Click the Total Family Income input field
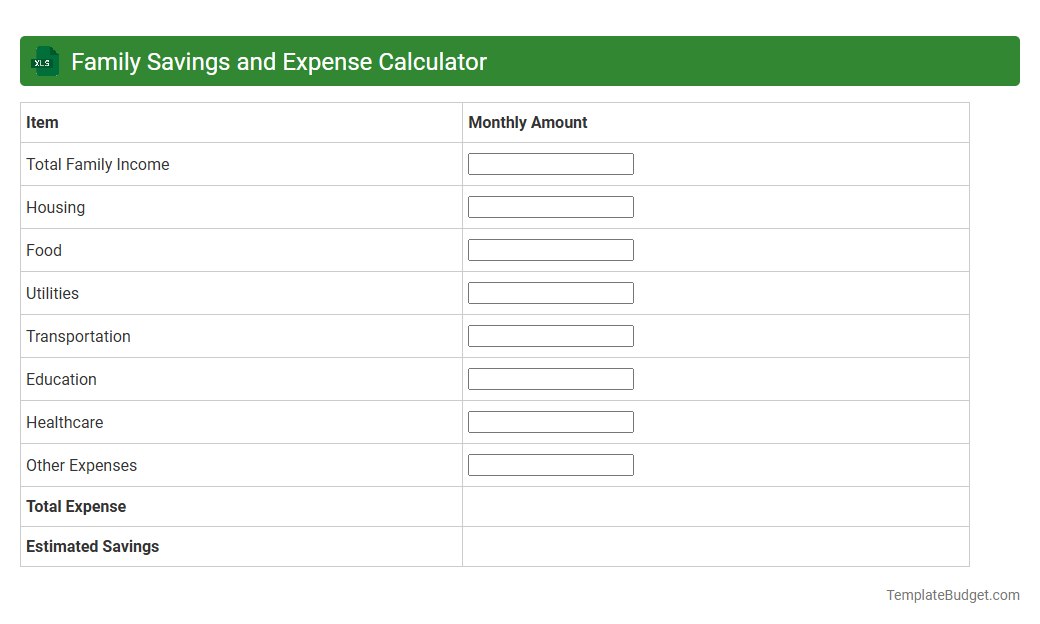The width and height of the screenshot is (1040, 624). click(x=550, y=163)
